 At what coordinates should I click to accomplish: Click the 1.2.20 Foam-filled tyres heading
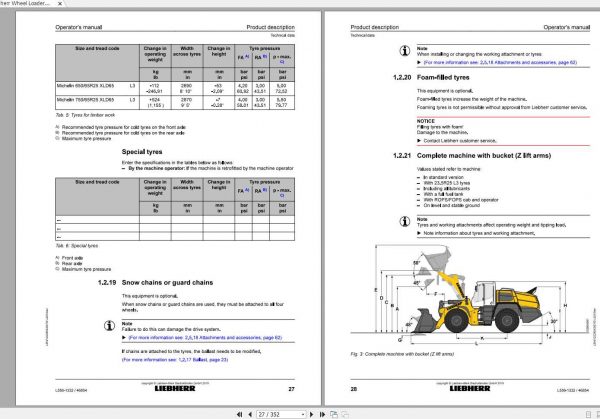[431, 77]
